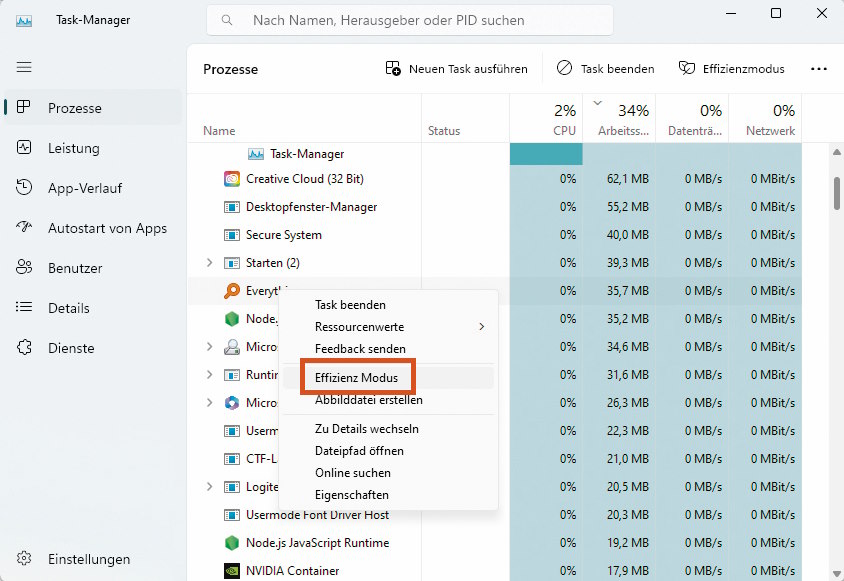This screenshot has width=844, height=581.
Task: Expand the Logite process group
Action: click(x=209, y=487)
